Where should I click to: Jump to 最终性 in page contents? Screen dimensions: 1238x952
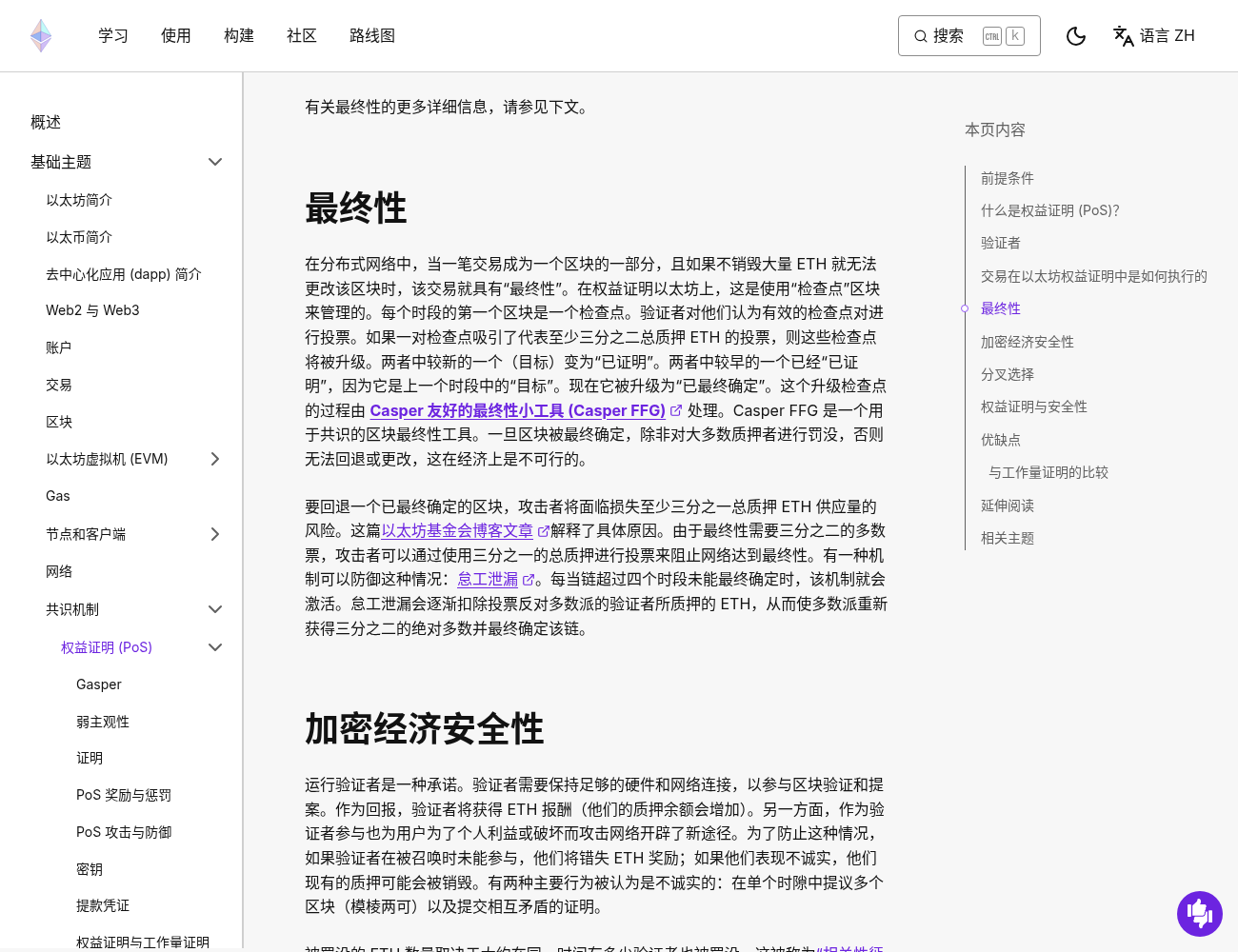click(x=1001, y=308)
